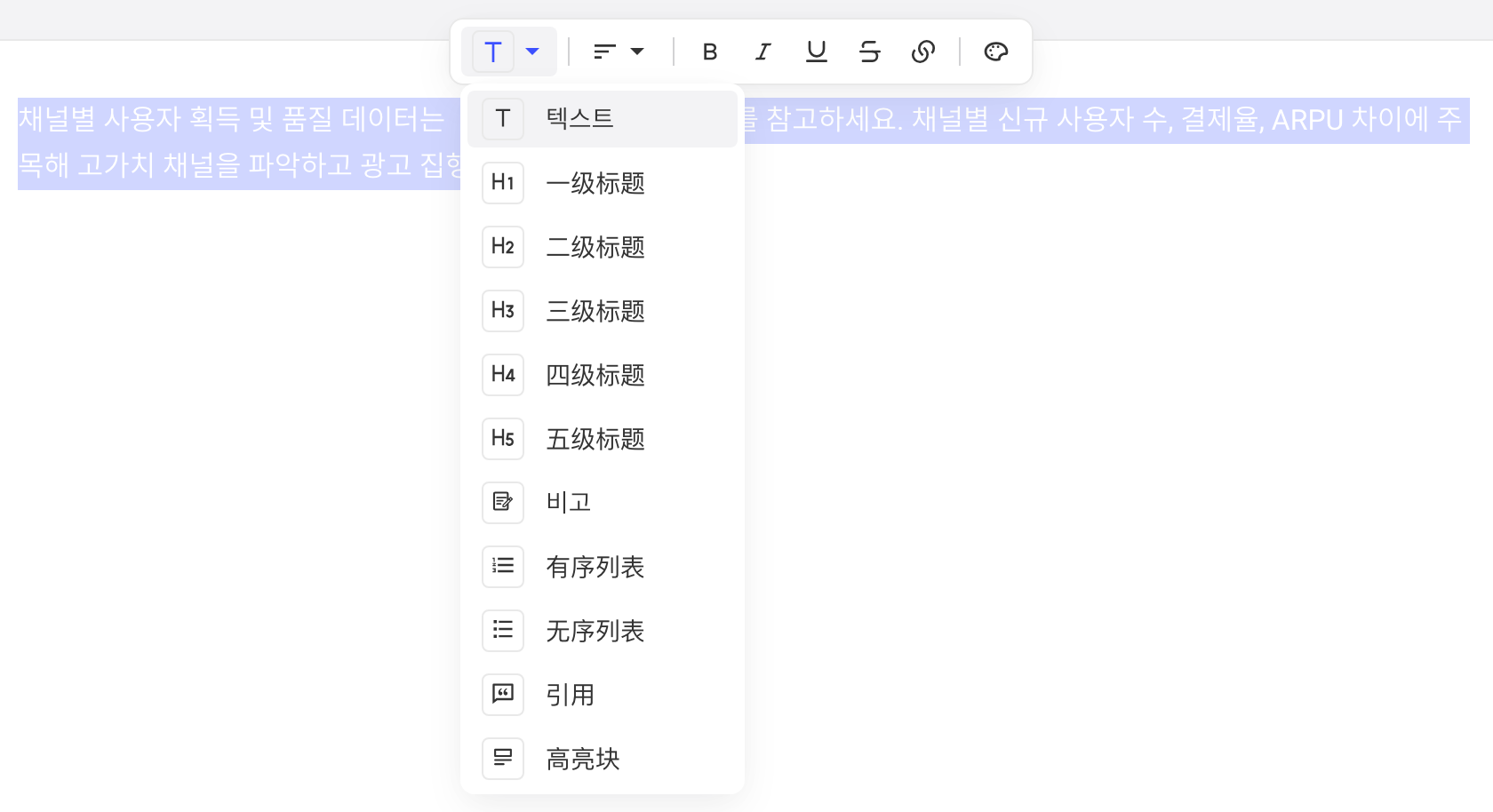Click the H3 icon in menu

(x=503, y=311)
